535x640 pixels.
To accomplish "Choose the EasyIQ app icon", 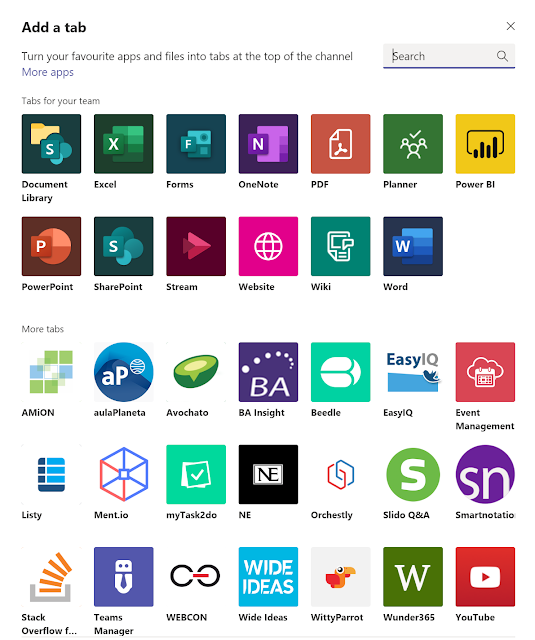I will pyautogui.click(x=413, y=372).
